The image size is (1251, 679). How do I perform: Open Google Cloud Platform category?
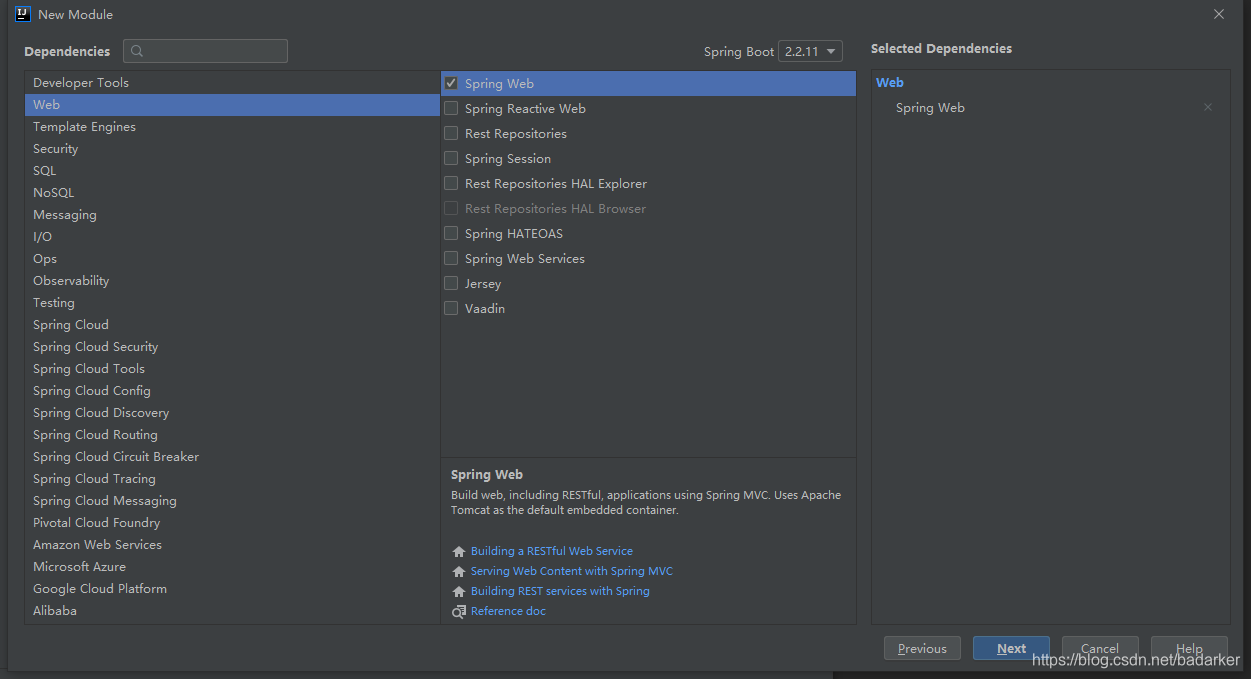pos(232,589)
